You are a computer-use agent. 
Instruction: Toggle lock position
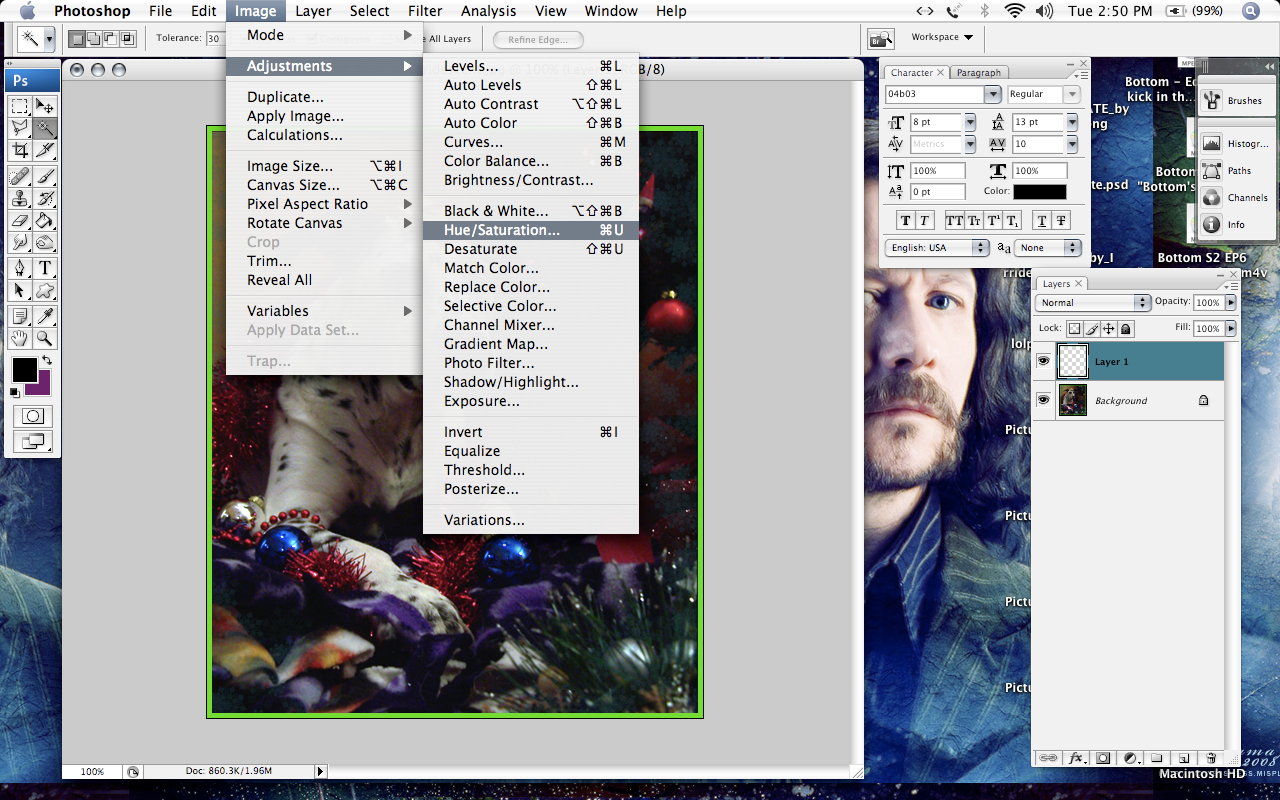1109,328
